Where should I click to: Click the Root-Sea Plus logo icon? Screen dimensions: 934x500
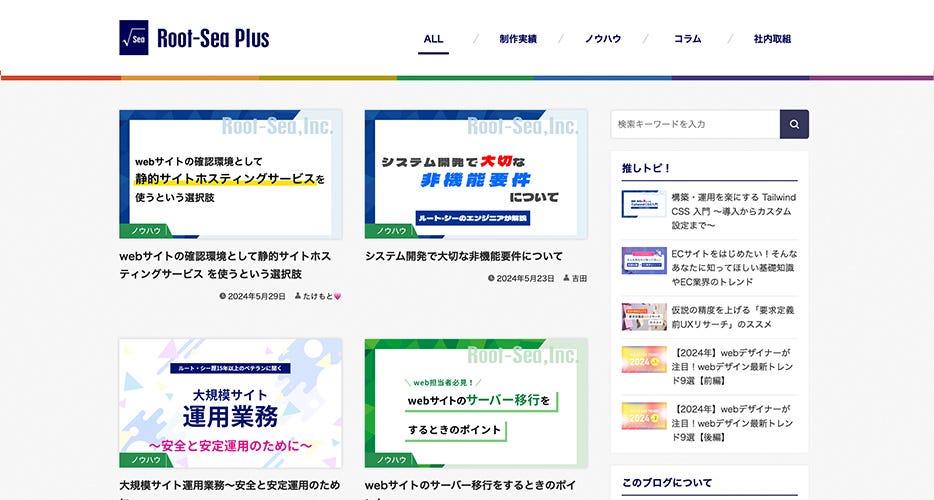[x=133, y=38]
